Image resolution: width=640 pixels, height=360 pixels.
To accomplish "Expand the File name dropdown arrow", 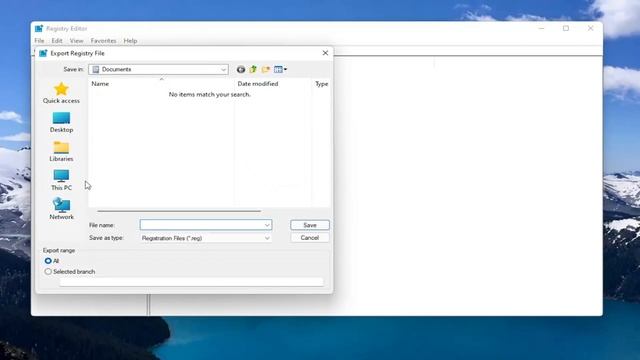I will click(x=267, y=225).
